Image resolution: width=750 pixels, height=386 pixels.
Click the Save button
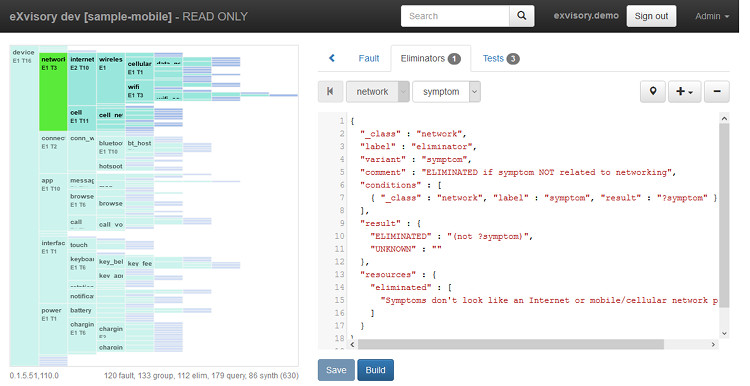[x=336, y=370]
